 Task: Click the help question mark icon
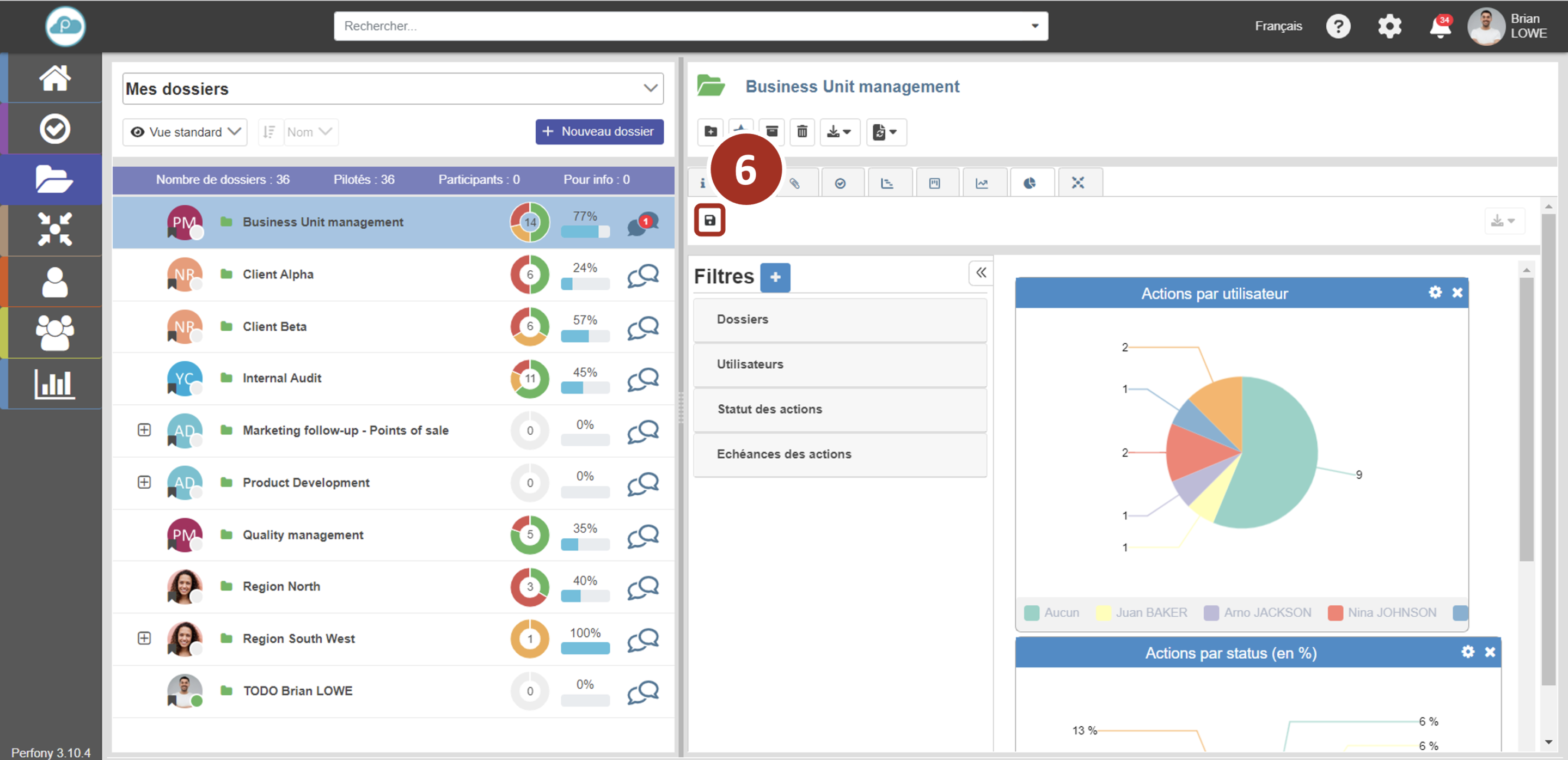coord(1338,27)
